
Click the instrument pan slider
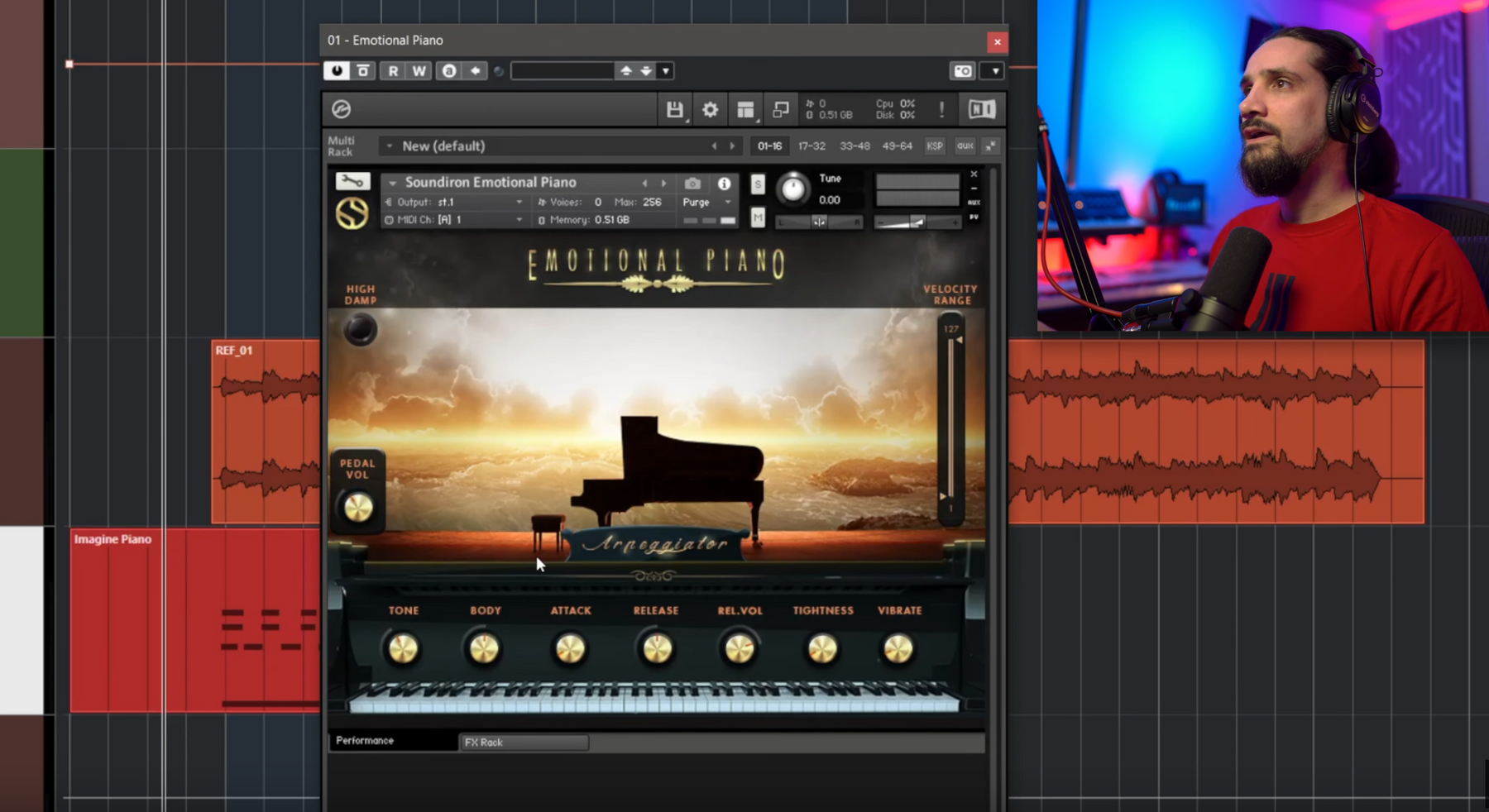click(x=819, y=222)
